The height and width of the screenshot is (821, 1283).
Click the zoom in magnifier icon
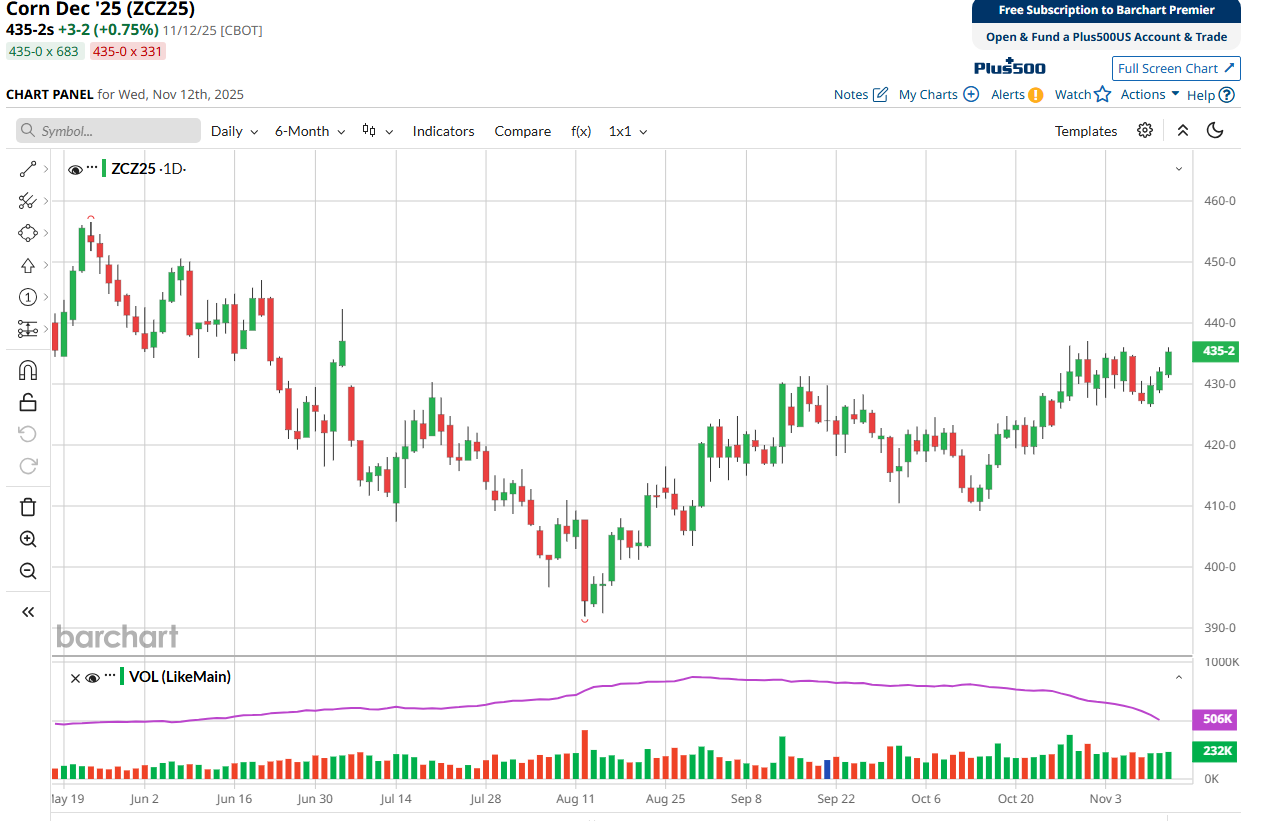(28, 539)
